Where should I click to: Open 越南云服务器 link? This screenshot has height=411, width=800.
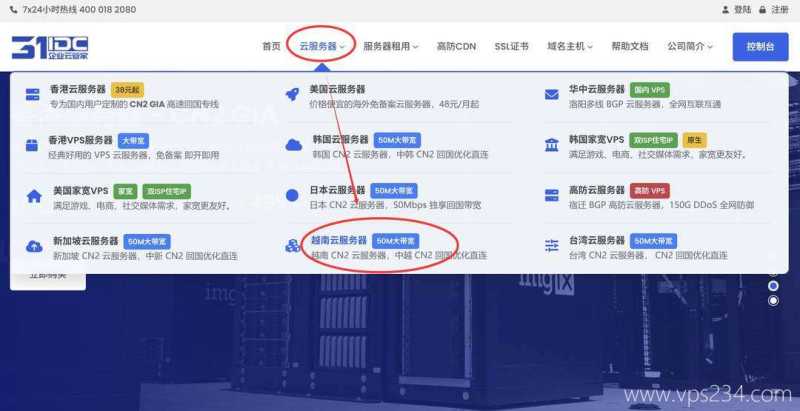click(339, 240)
